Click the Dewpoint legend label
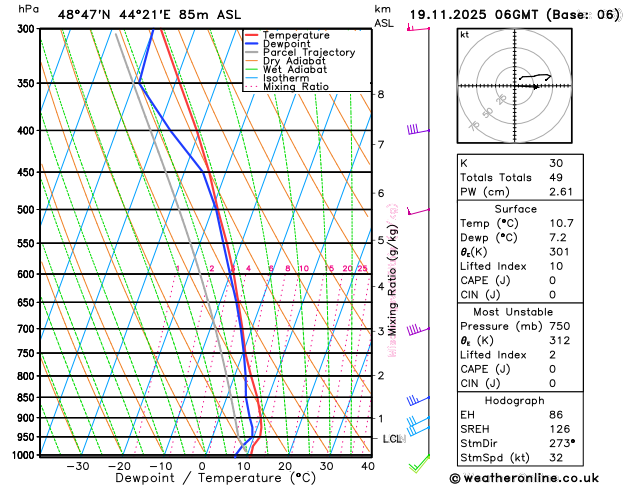Image resolution: width=629 pixels, height=486 pixels. (x=286, y=44)
